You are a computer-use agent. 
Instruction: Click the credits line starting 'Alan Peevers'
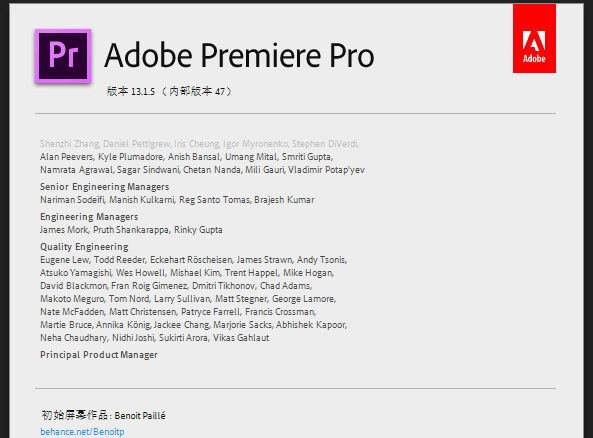(x=186, y=157)
